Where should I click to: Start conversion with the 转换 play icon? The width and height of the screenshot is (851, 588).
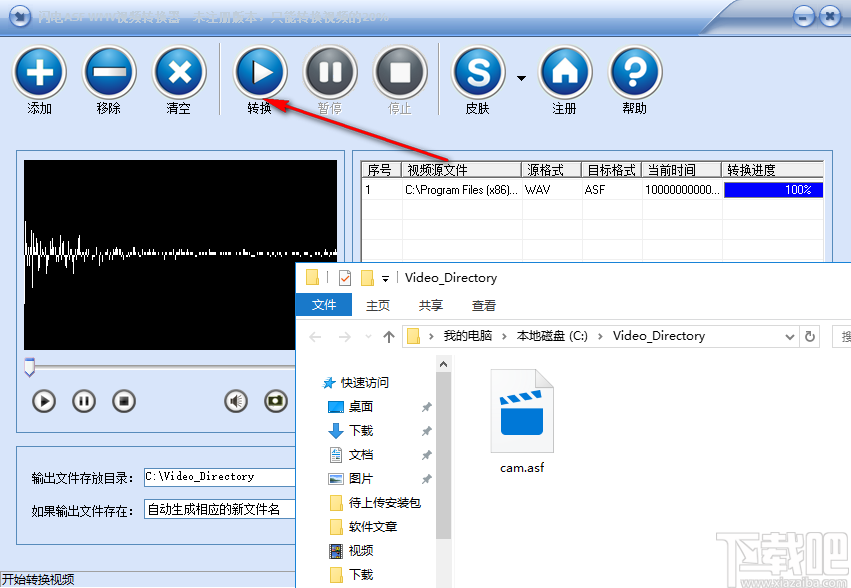tap(260, 72)
